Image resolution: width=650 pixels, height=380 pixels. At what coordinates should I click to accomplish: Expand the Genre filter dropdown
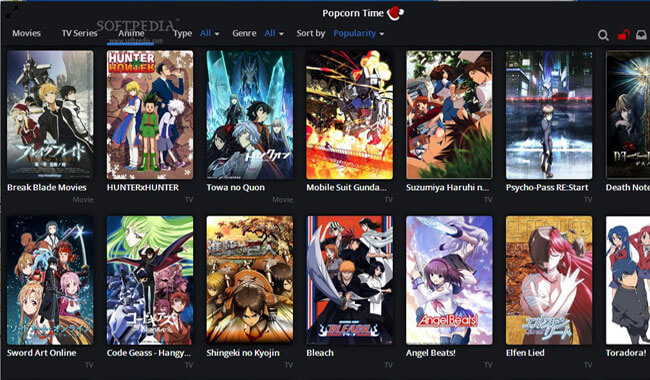(x=274, y=33)
